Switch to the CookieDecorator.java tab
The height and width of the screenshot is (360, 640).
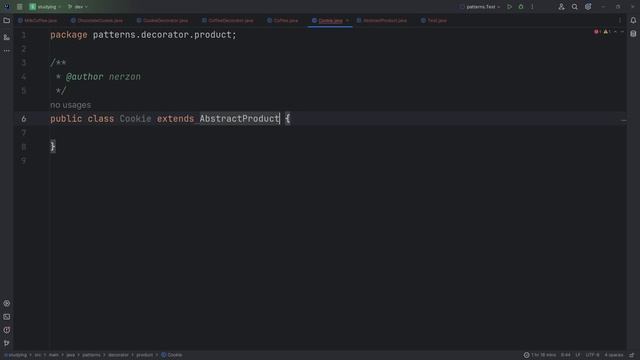point(162,20)
